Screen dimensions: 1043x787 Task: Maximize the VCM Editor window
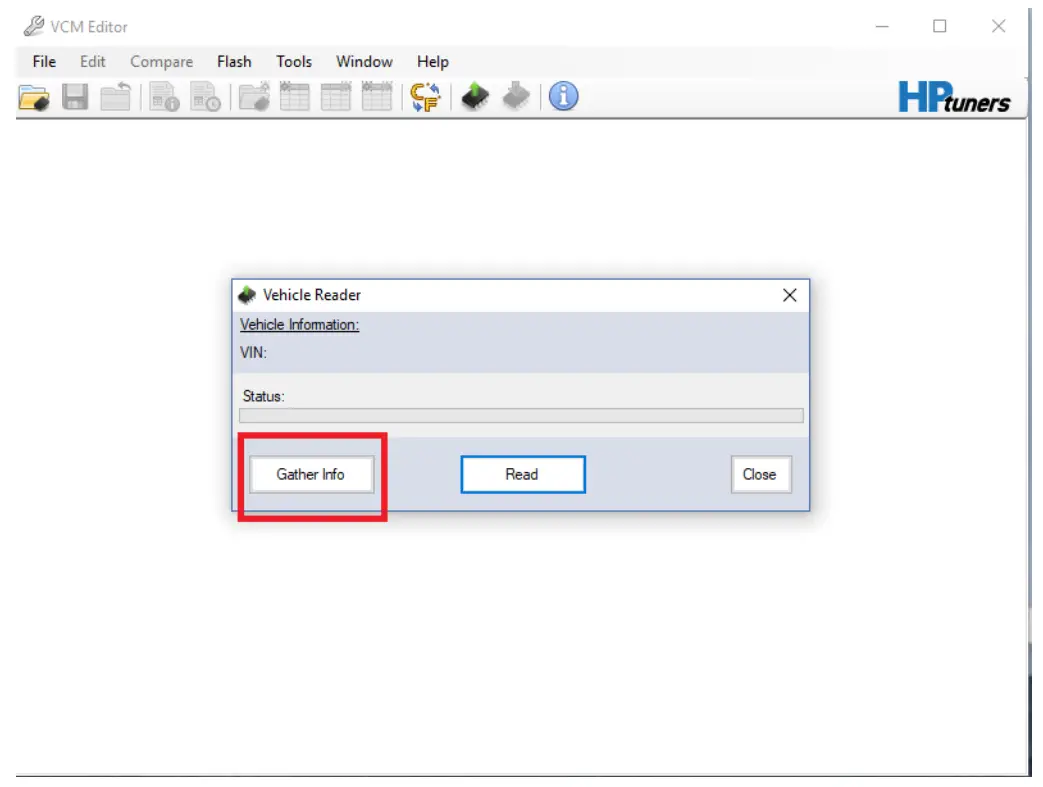point(940,27)
